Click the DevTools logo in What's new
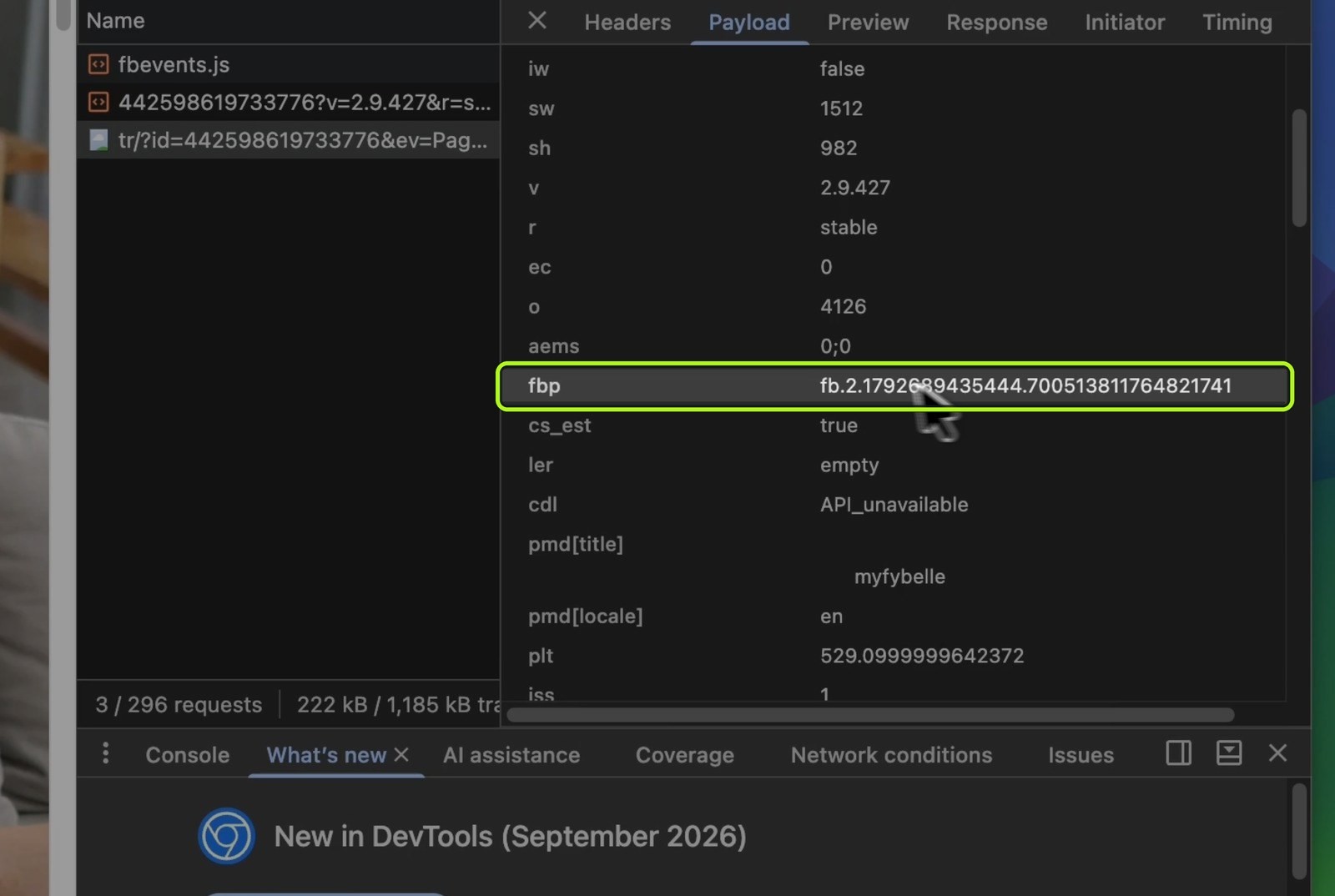The width and height of the screenshot is (1335, 896). pos(226,836)
